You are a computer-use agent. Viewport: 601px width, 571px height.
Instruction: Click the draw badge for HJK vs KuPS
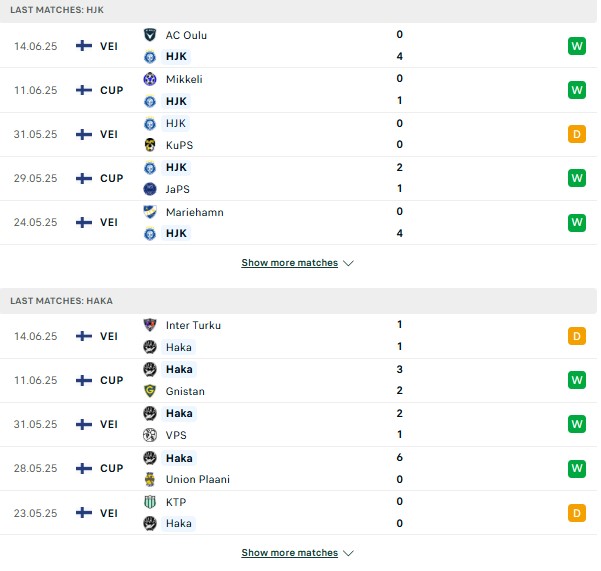tap(577, 134)
